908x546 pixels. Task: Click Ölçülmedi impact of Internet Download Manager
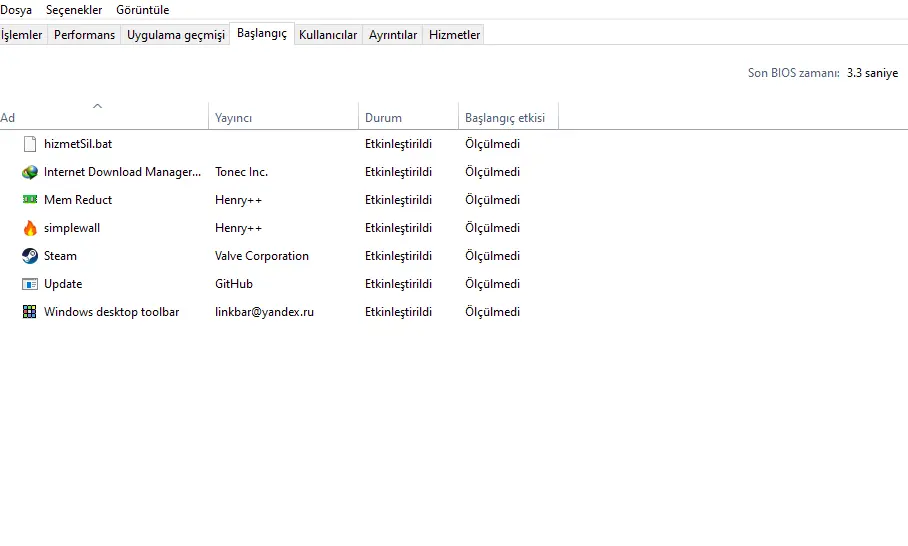[492, 172]
